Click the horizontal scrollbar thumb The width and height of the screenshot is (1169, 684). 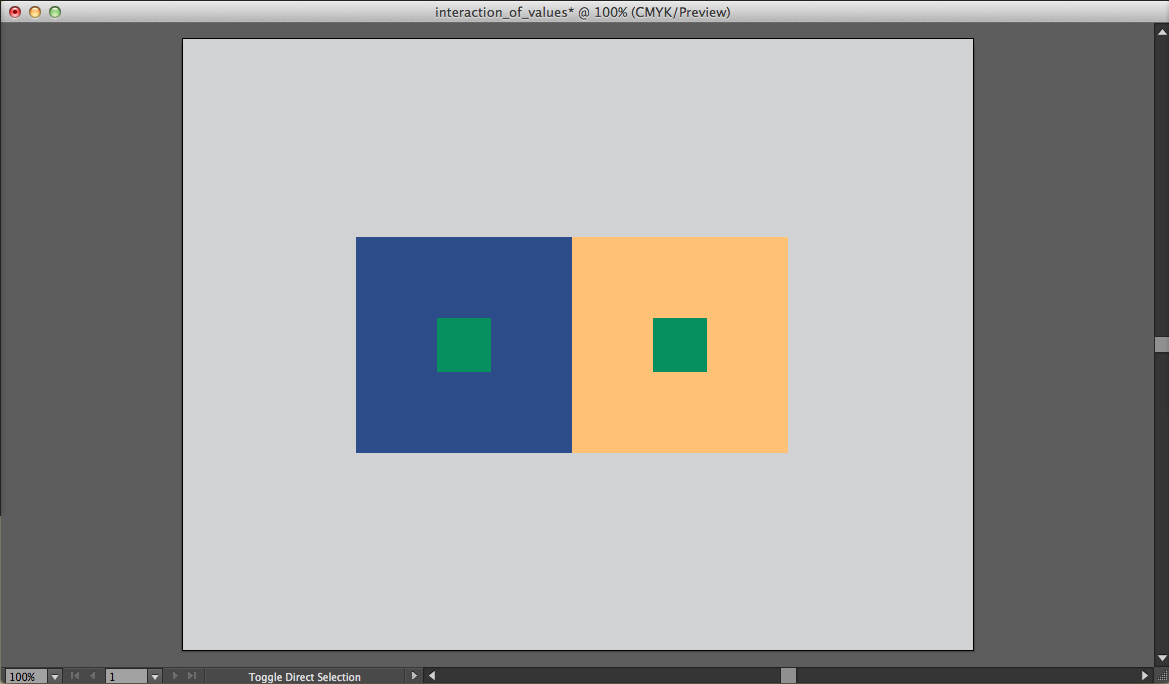tap(788, 676)
